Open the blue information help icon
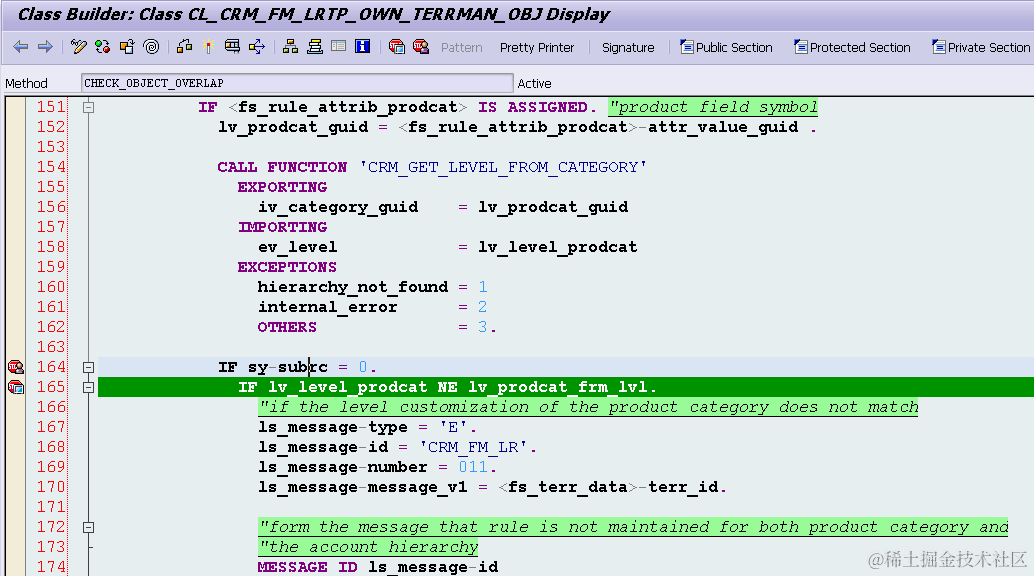 [x=363, y=47]
